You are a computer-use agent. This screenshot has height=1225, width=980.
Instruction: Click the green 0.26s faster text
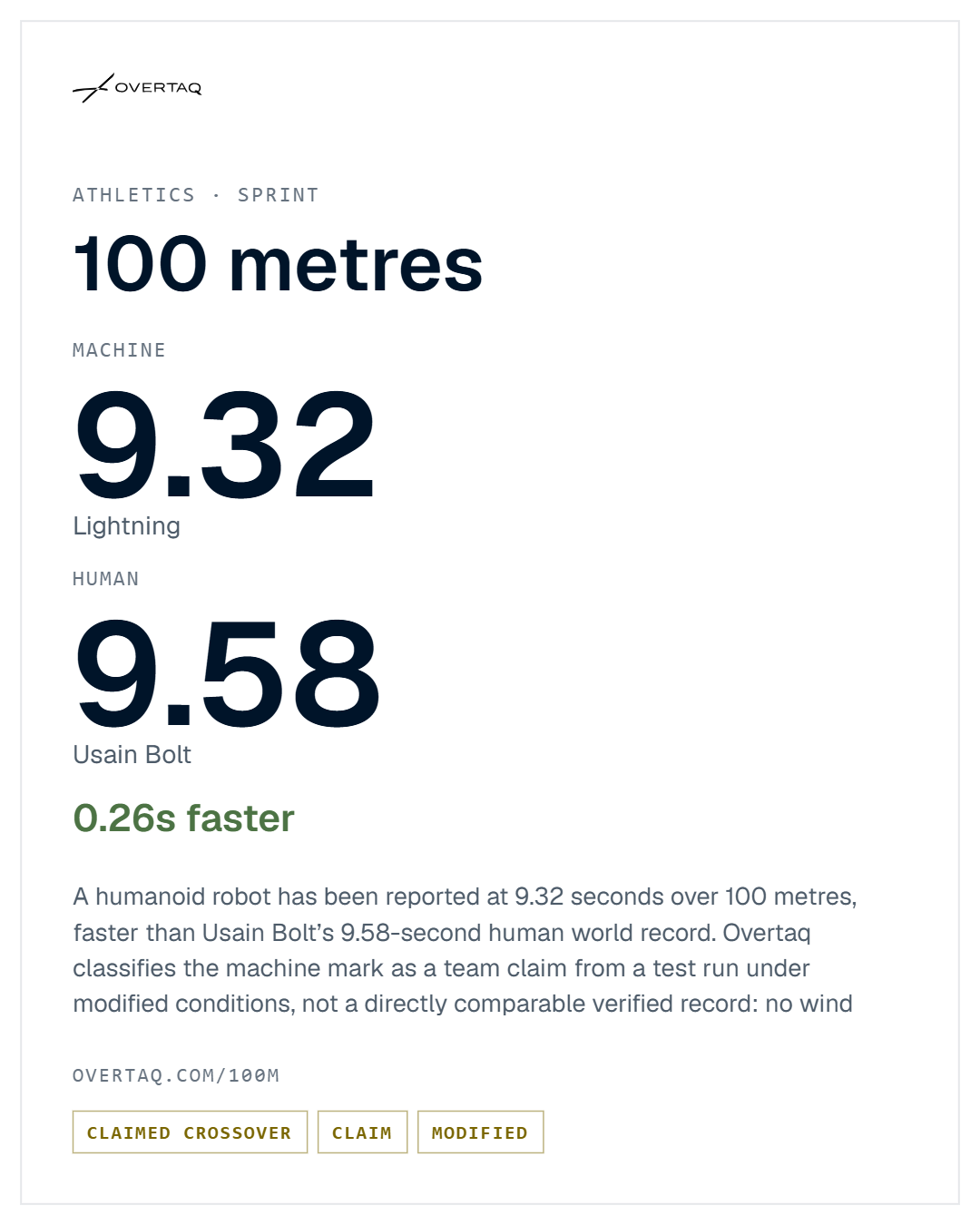[183, 818]
